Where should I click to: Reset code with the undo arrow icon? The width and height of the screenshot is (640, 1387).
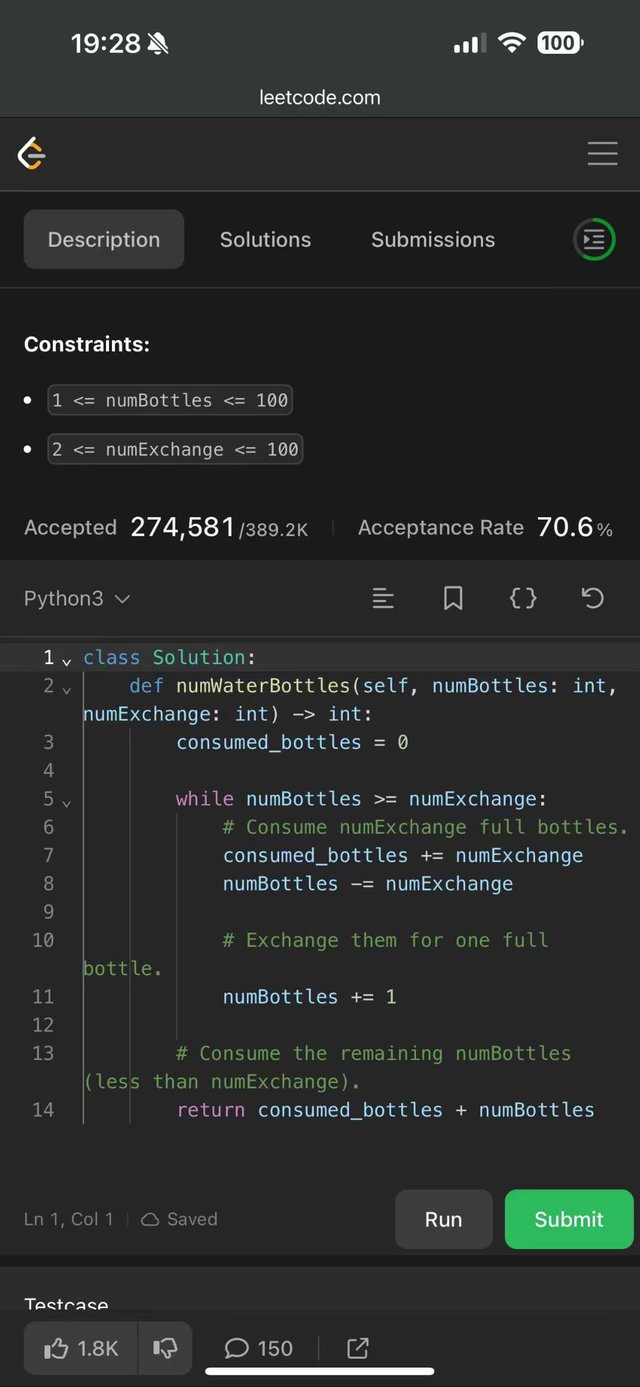(593, 598)
